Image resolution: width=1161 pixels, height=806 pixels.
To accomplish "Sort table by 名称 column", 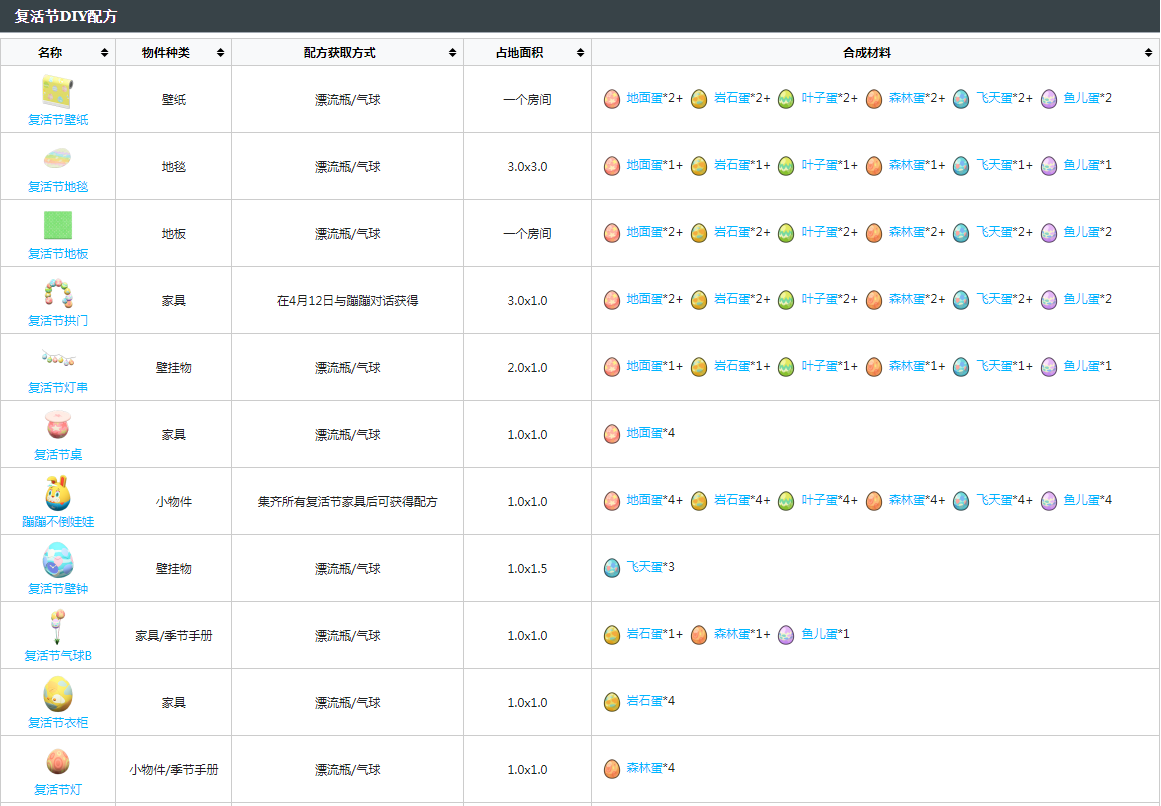I will click(x=58, y=52).
